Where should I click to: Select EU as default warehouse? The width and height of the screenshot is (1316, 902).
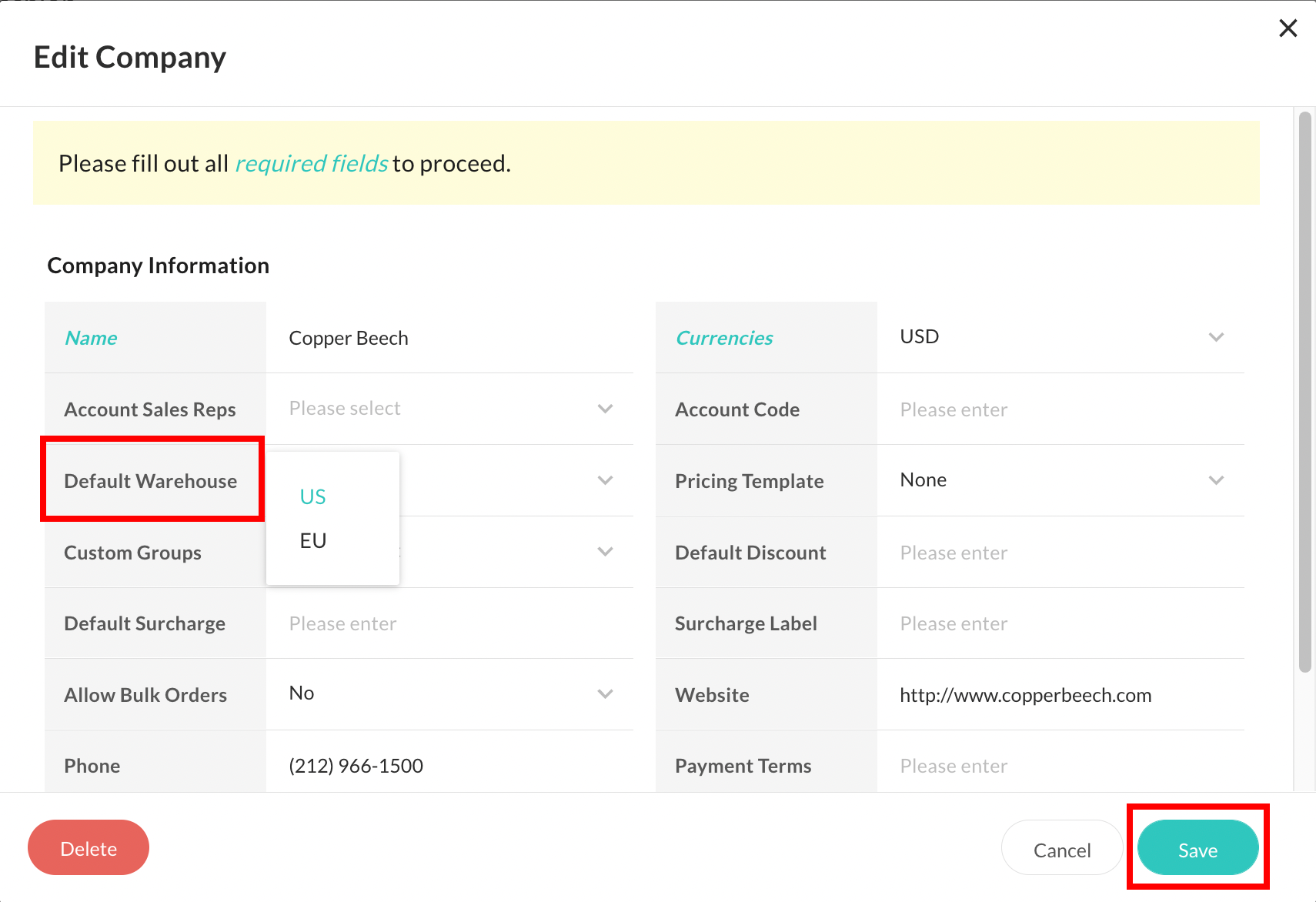click(312, 540)
